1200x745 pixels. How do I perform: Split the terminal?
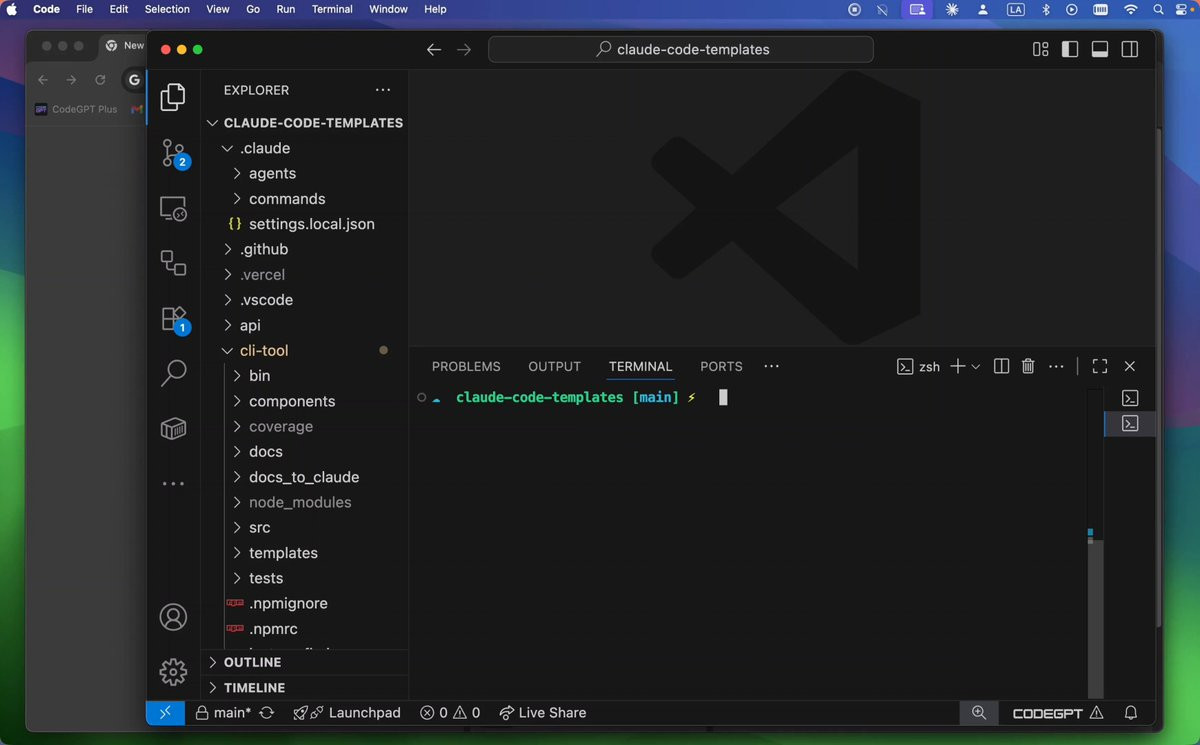(x=1001, y=366)
